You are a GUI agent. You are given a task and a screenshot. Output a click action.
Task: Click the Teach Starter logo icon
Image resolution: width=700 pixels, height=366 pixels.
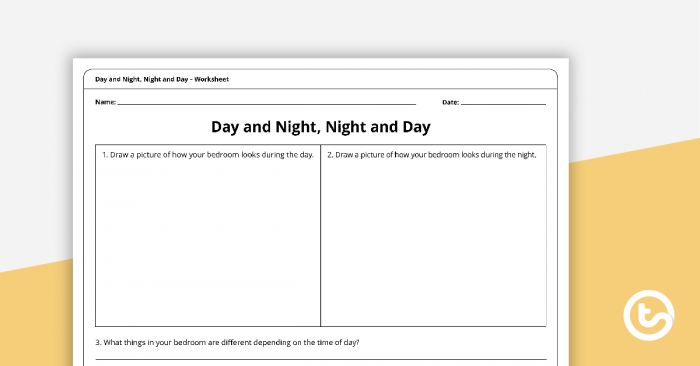pyautogui.click(x=649, y=315)
